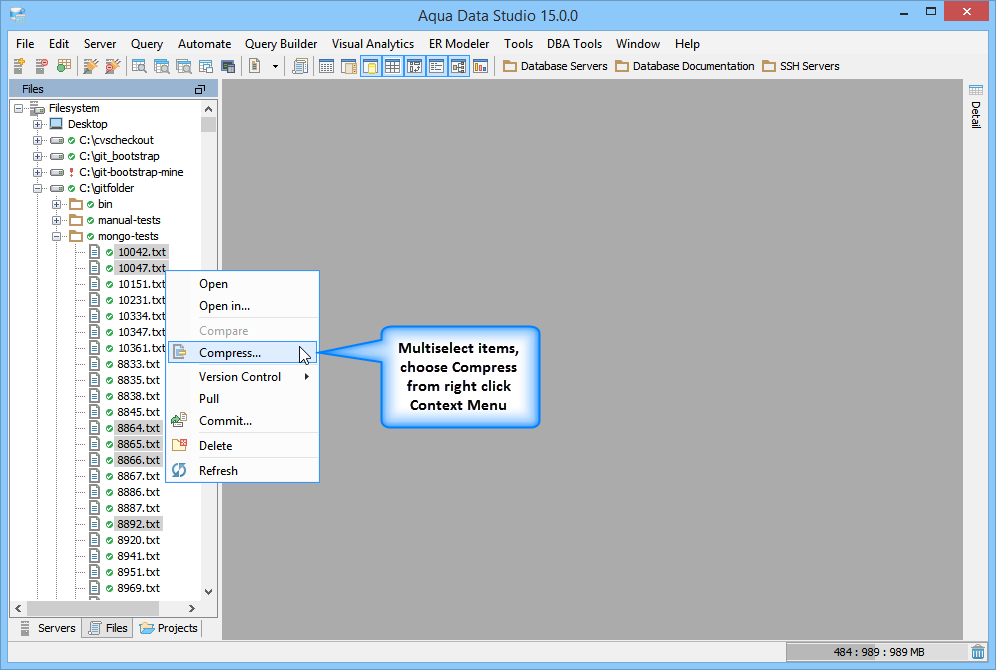Switch to the Projects tab
The height and width of the screenshot is (670, 996).
coord(168,628)
